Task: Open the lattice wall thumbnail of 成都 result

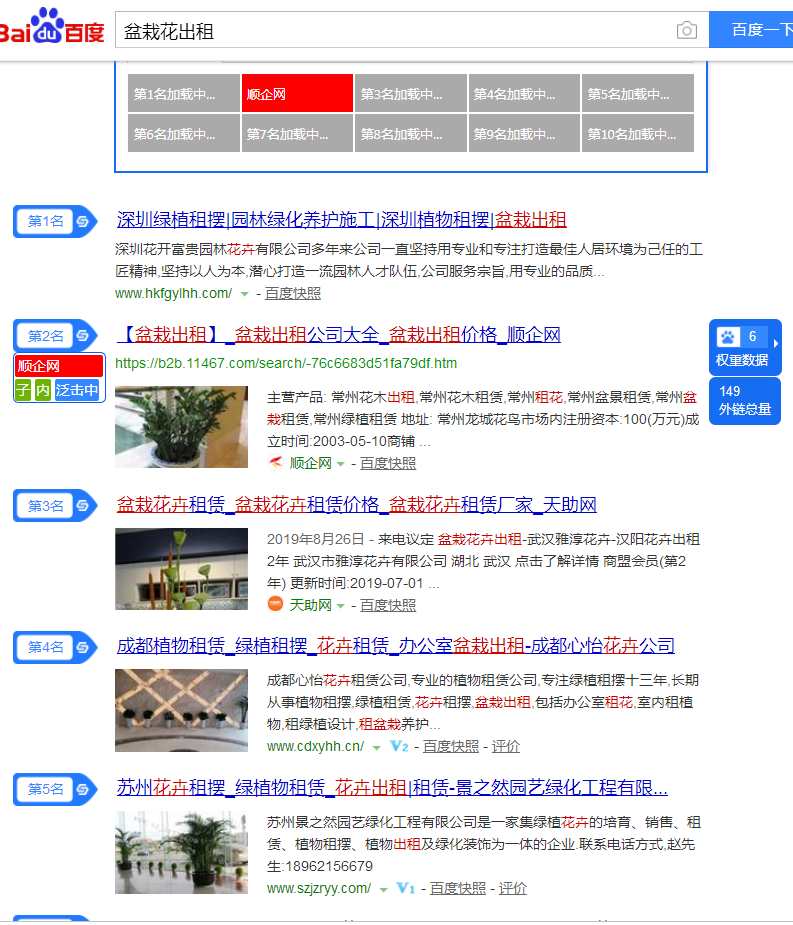Action: pyautogui.click(x=182, y=710)
